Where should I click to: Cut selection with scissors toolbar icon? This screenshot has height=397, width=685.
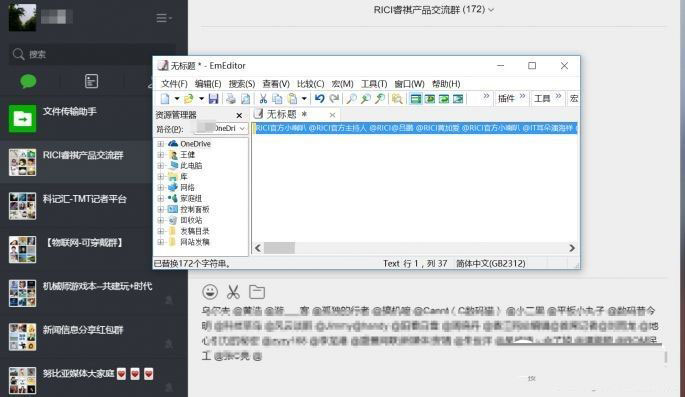(263, 99)
